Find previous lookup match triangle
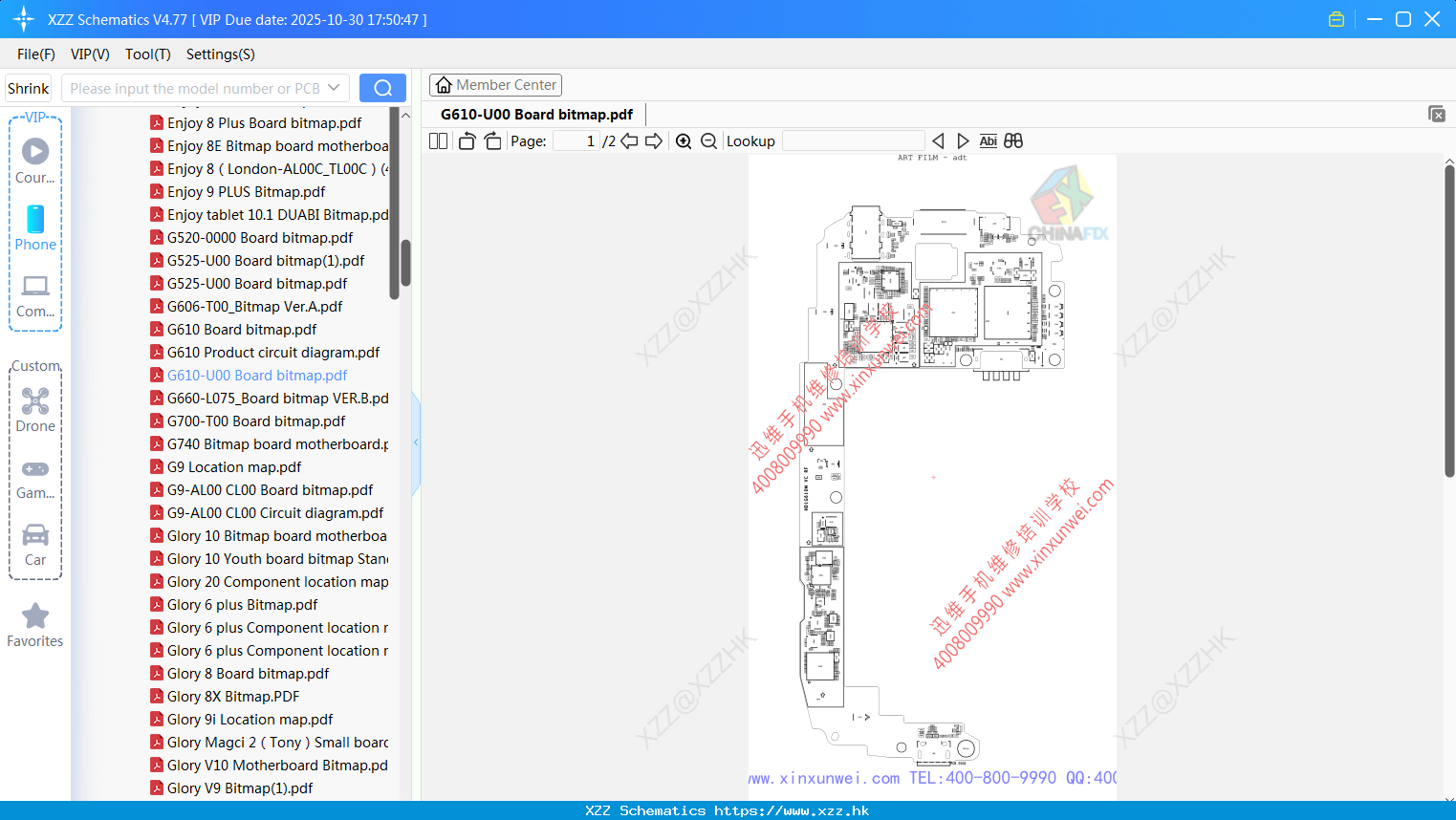1456x820 pixels. (938, 141)
